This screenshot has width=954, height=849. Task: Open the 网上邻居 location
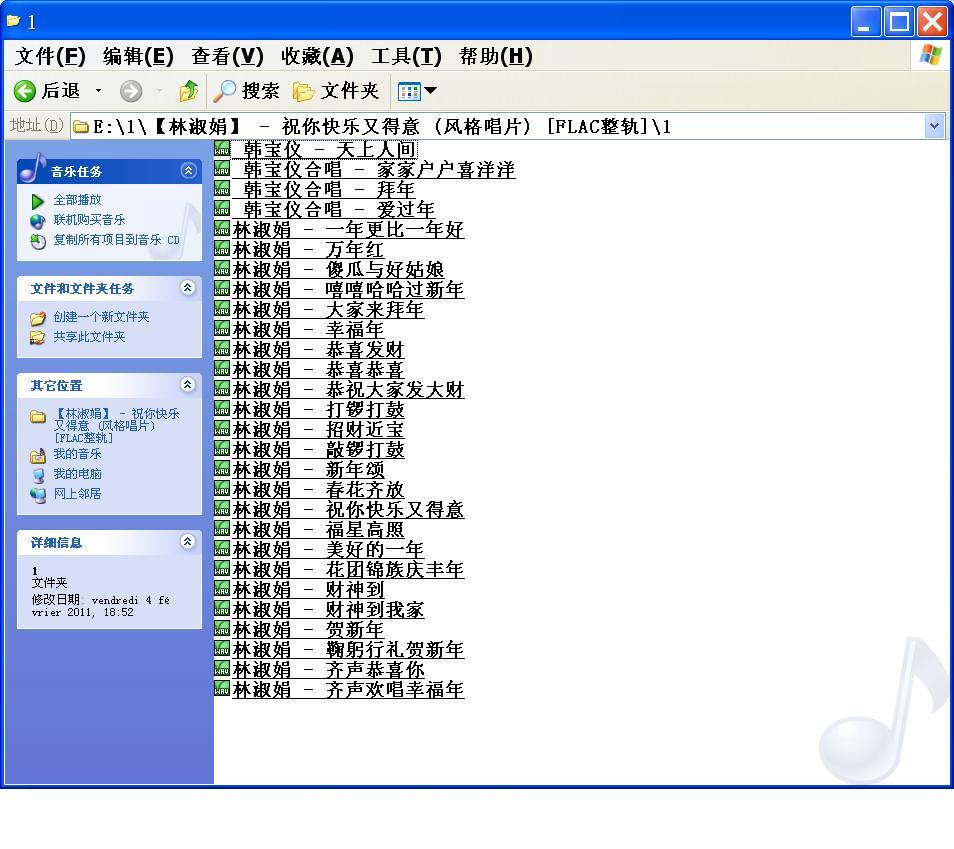point(77,494)
